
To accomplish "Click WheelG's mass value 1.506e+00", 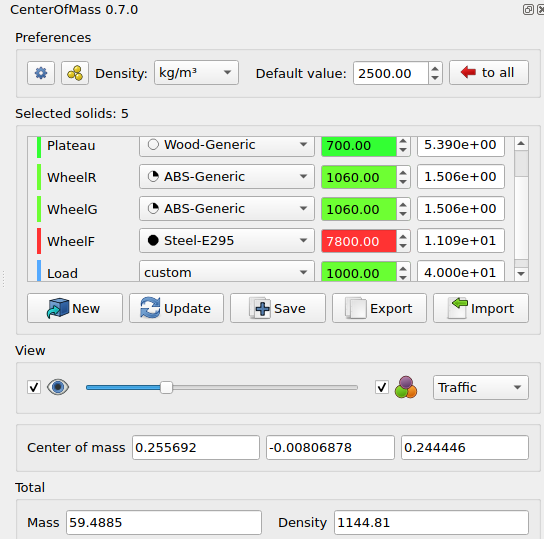I will (460, 209).
